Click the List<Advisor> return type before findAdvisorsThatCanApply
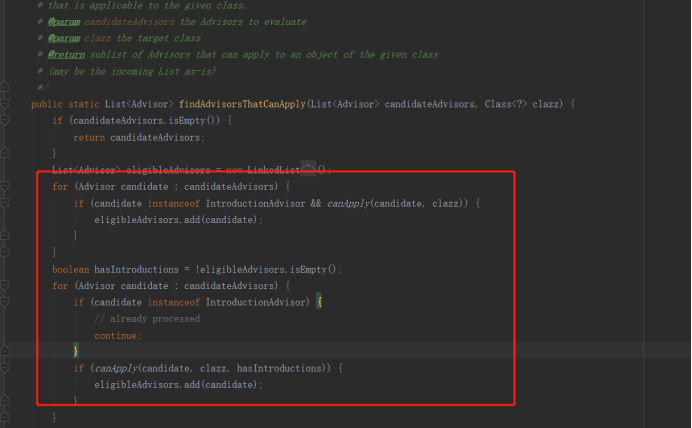This screenshot has height=428, width=692. (139, 104)
